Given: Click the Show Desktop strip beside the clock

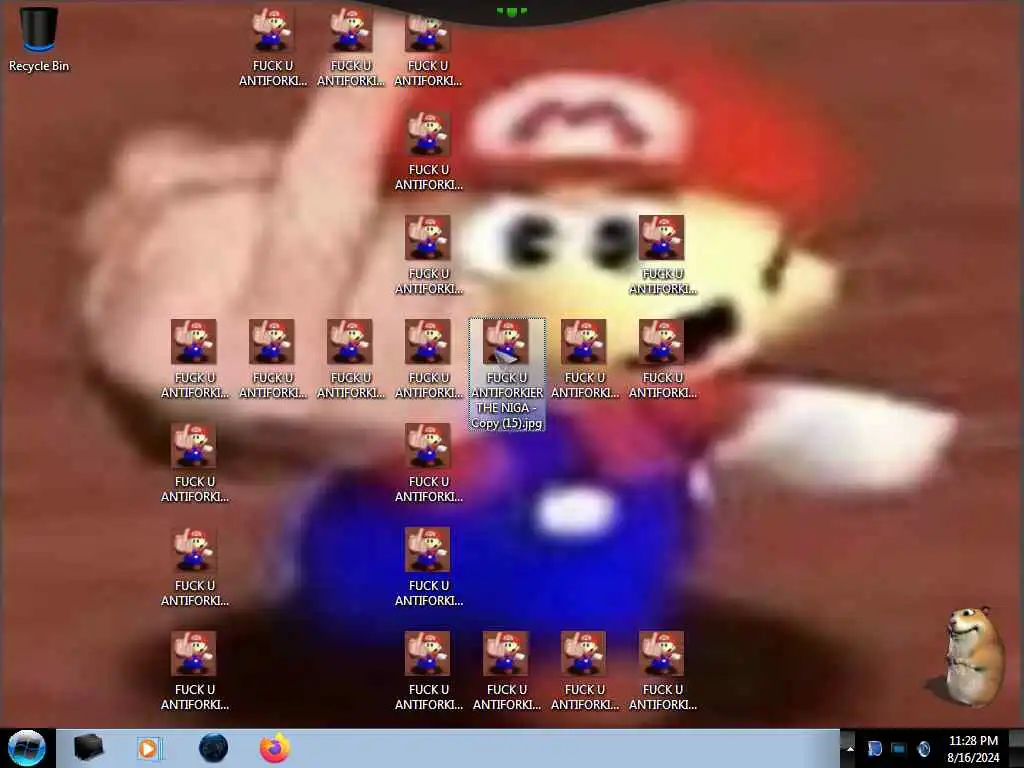Looking at the screenshot, I should [1016, 748].
